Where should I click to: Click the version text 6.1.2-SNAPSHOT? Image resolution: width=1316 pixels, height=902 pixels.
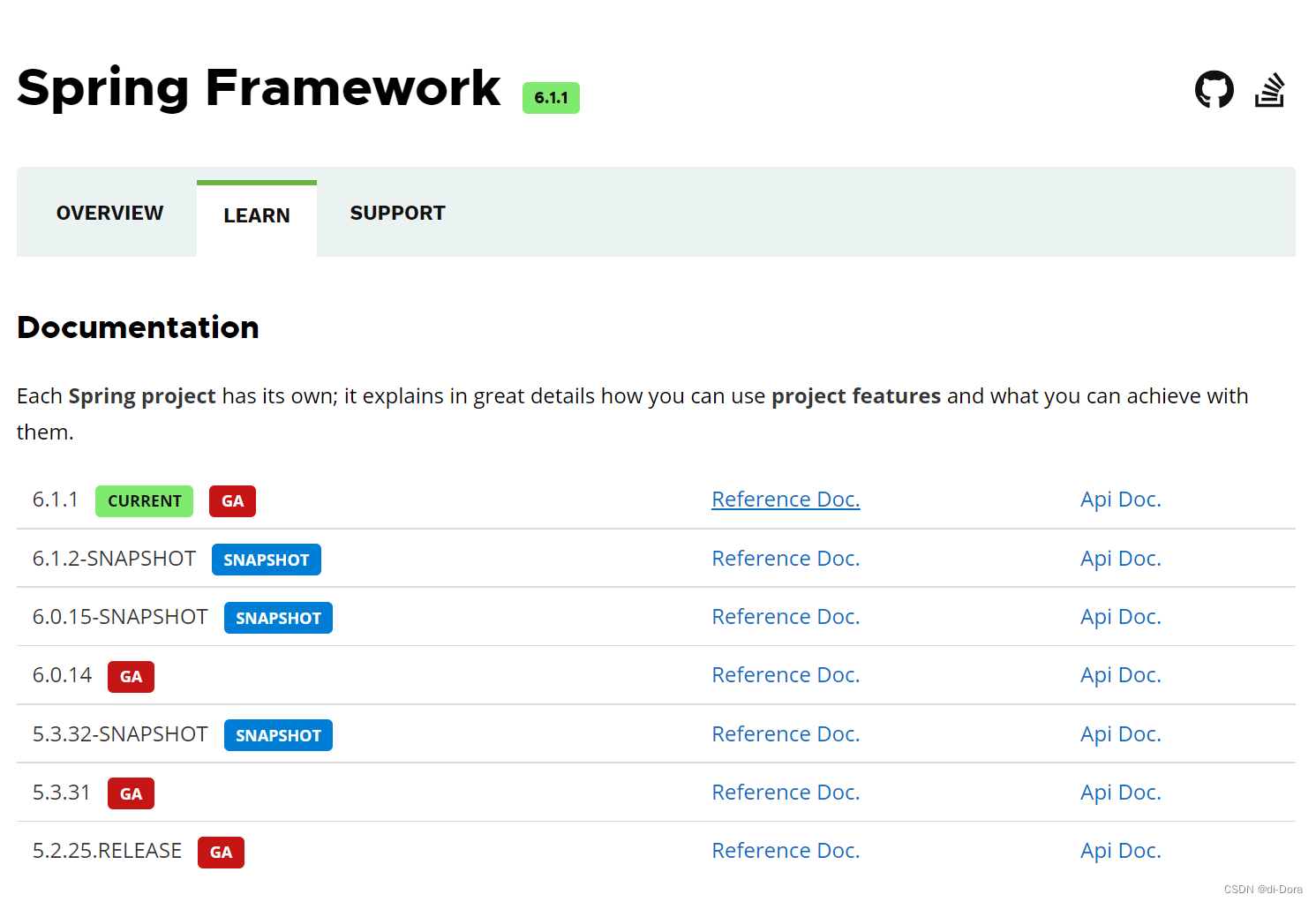coord(114,559)
